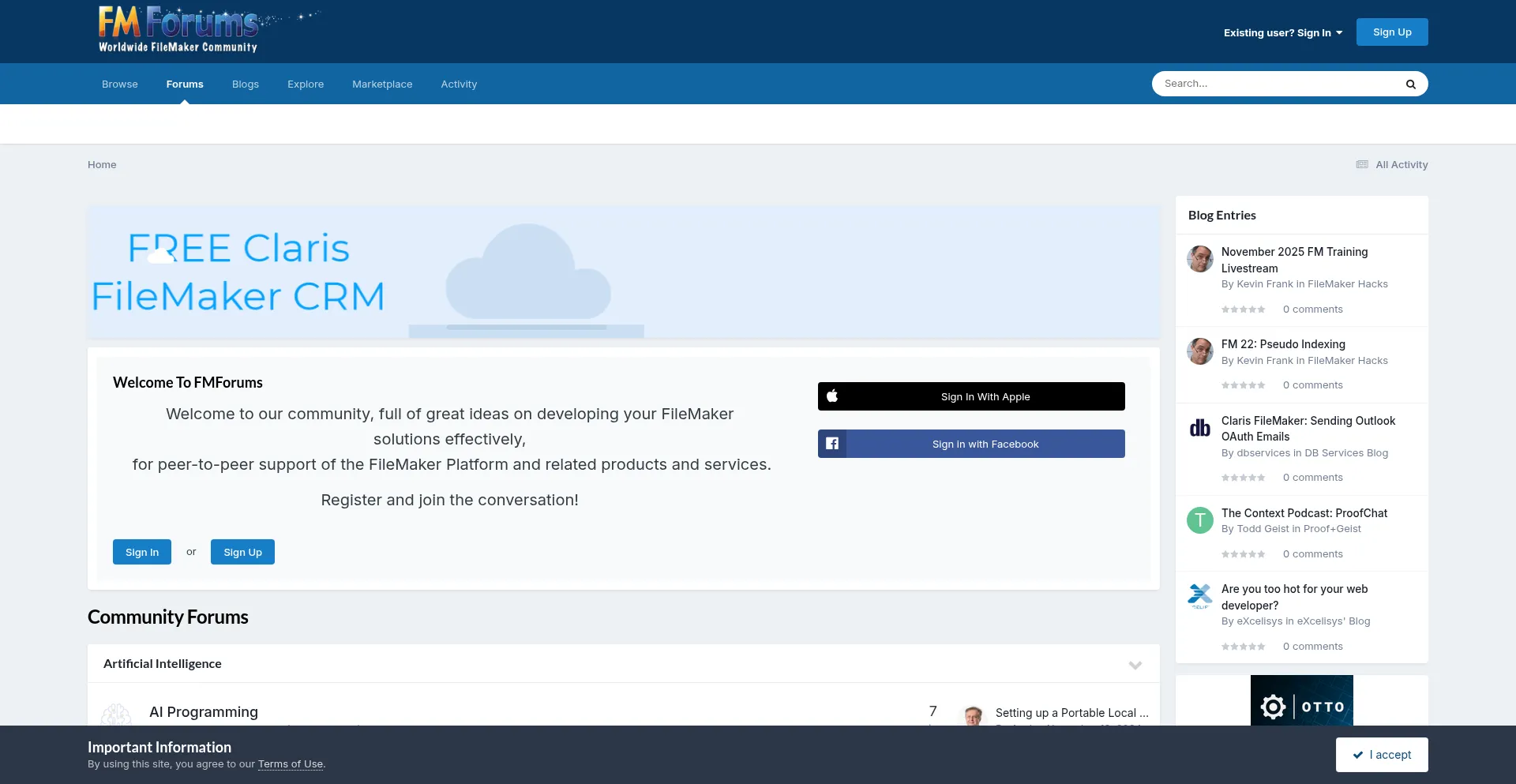
Task: Click the AI Programming forum icon
Action: [x=116, y=715]
